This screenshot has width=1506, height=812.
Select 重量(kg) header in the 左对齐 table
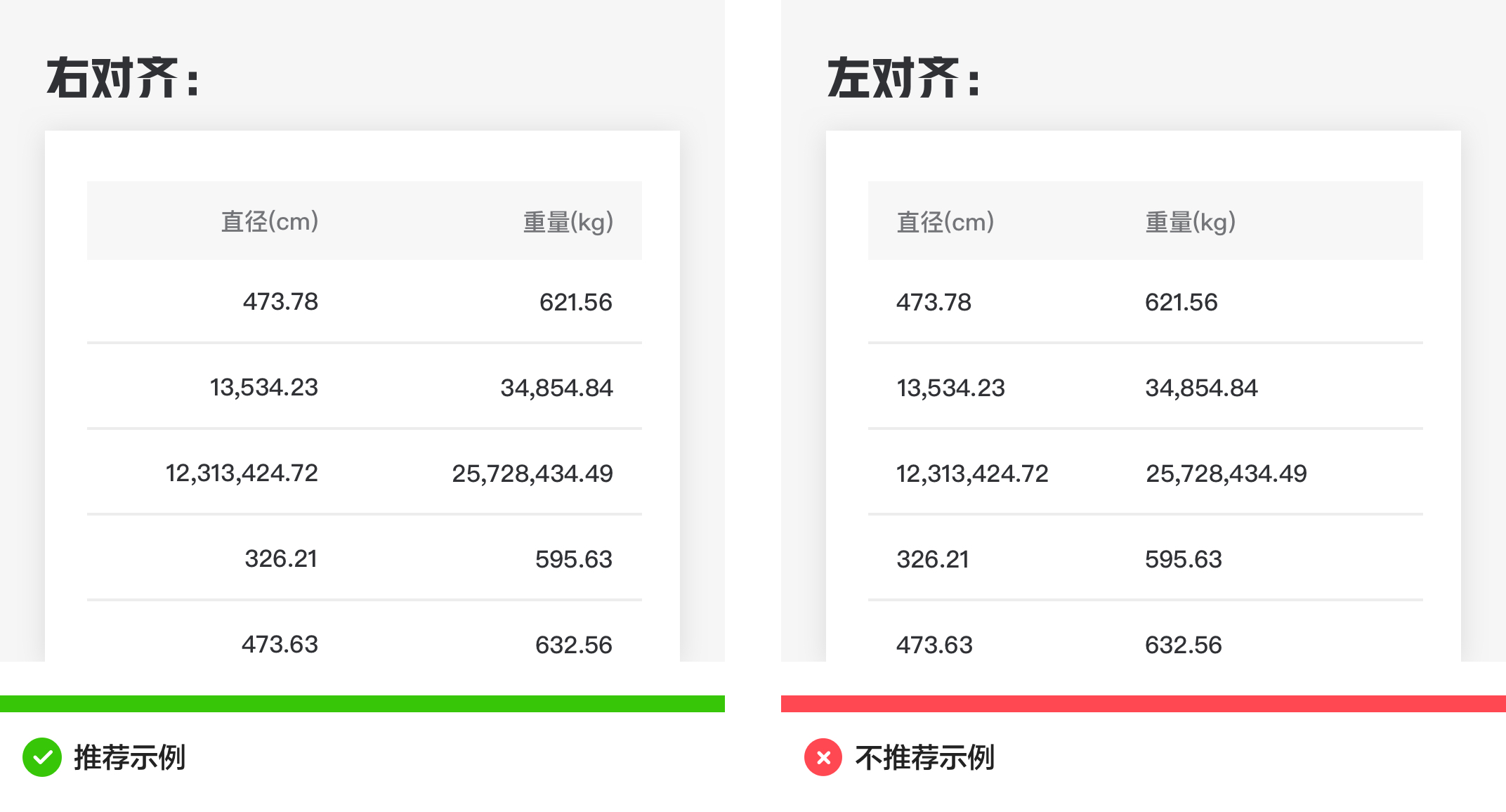point(1191,222)
